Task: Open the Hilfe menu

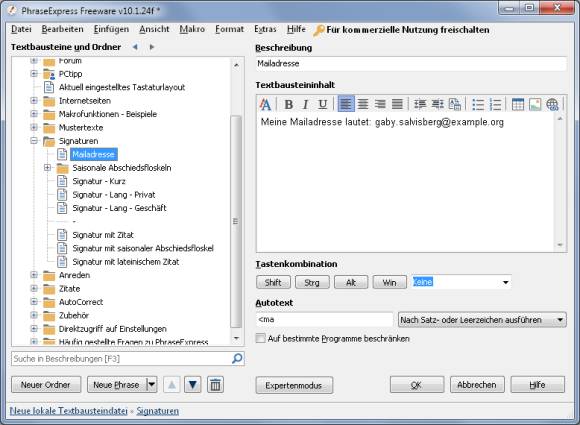Action: click(296, 29)
